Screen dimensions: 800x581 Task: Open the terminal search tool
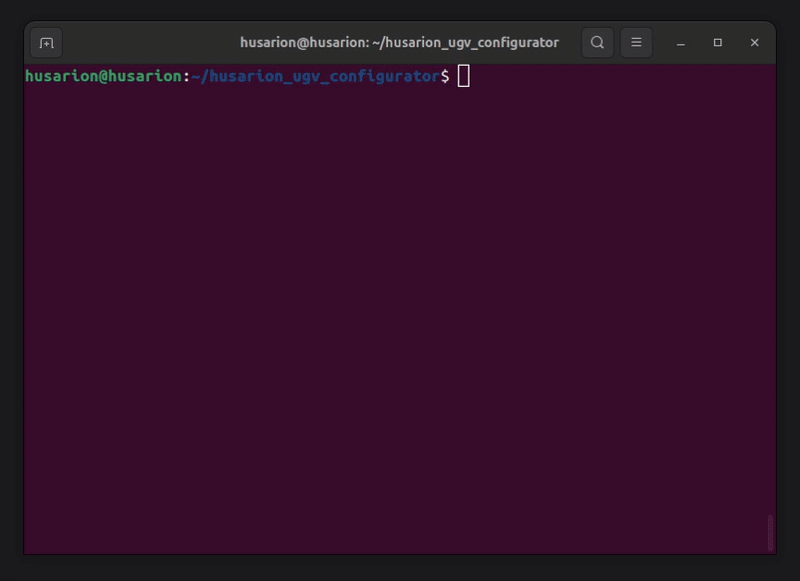point(597,42)
